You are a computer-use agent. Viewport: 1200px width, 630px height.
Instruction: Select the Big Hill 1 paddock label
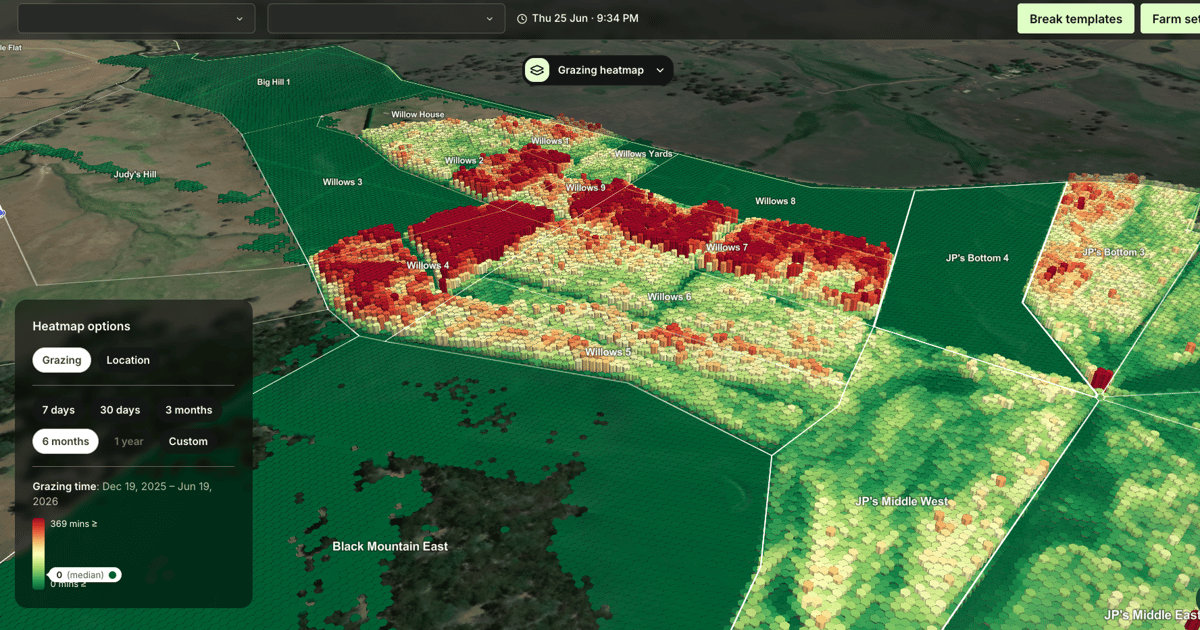273,82
